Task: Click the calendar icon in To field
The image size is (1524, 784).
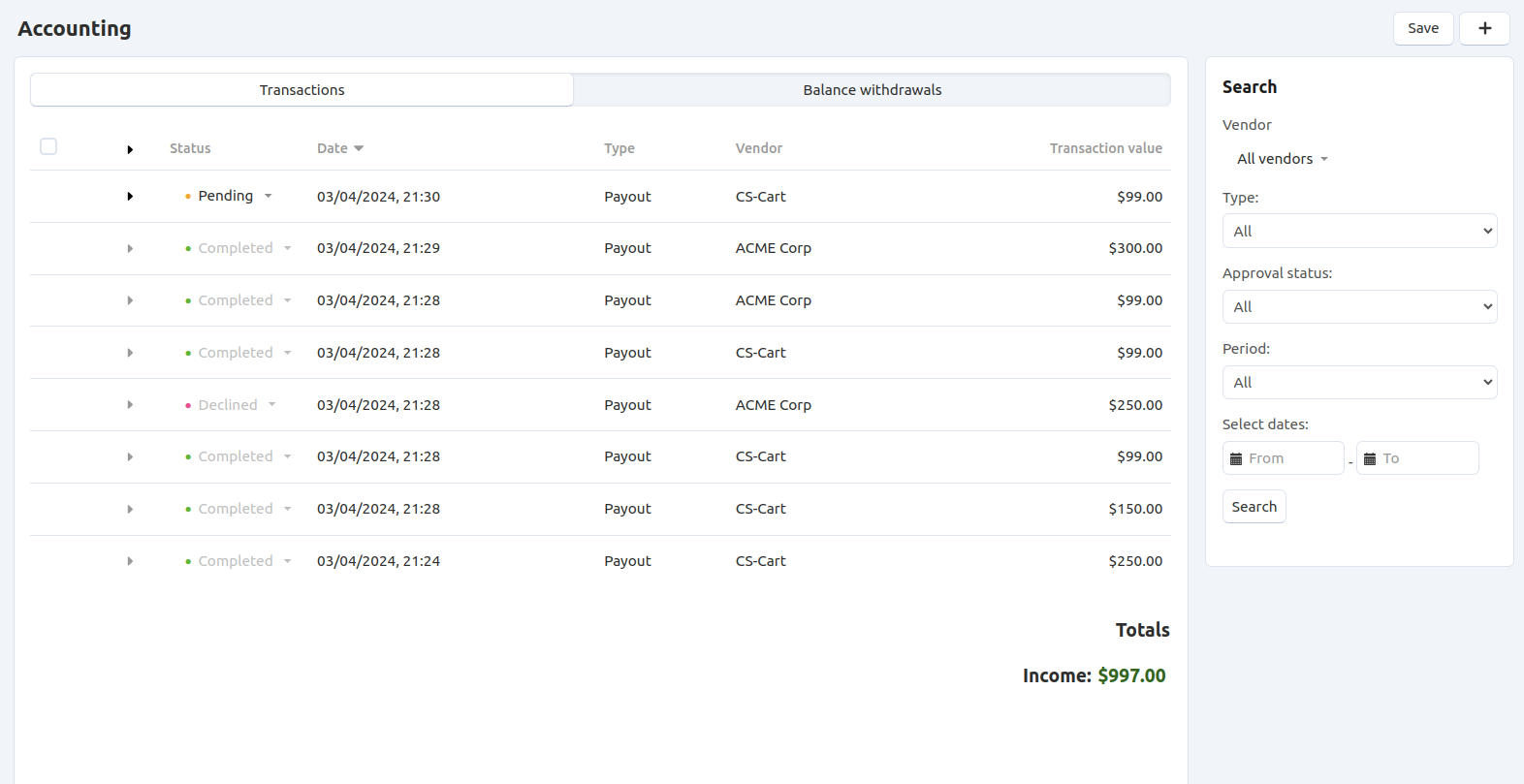Action: click(x=1370, y=458)
